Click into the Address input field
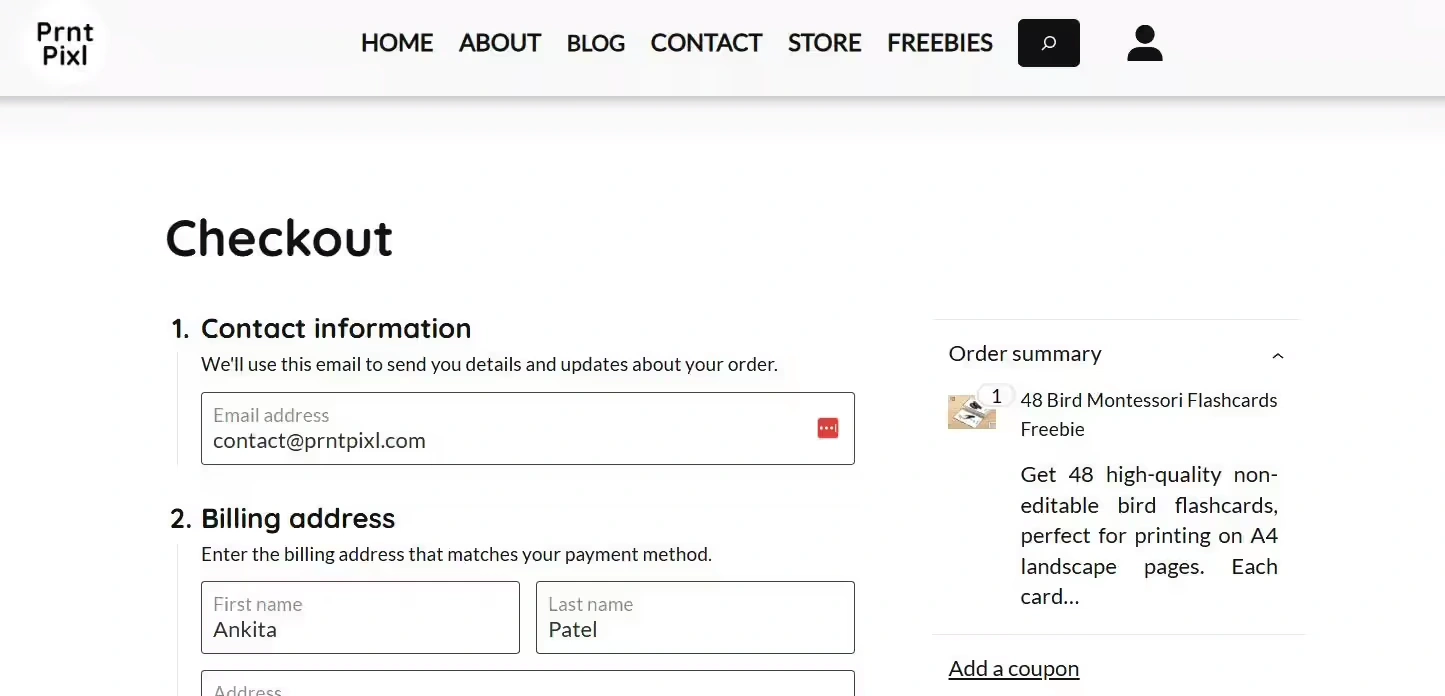Screen dimensions: 1445x696 click(x=528, y=683)
